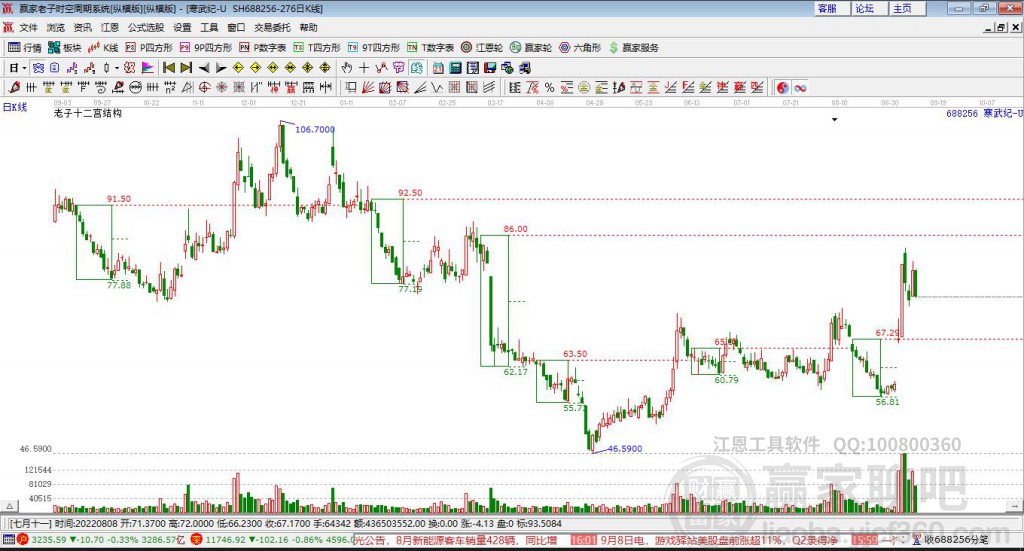
Task: Open 赢家服务 with the dollar icon
Action: pos(633,48)
